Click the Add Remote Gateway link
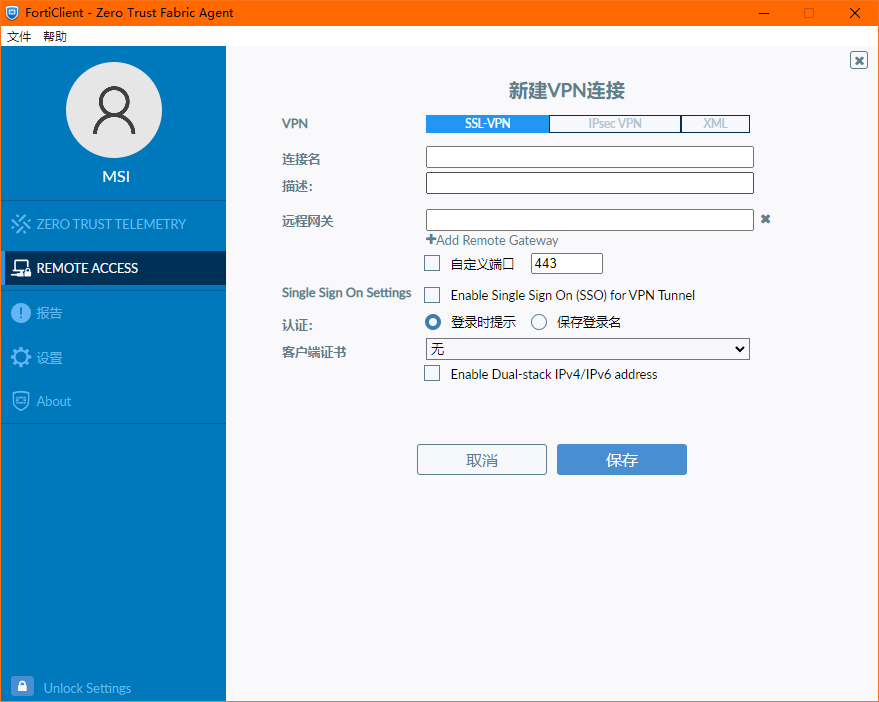 coord(492,240)
